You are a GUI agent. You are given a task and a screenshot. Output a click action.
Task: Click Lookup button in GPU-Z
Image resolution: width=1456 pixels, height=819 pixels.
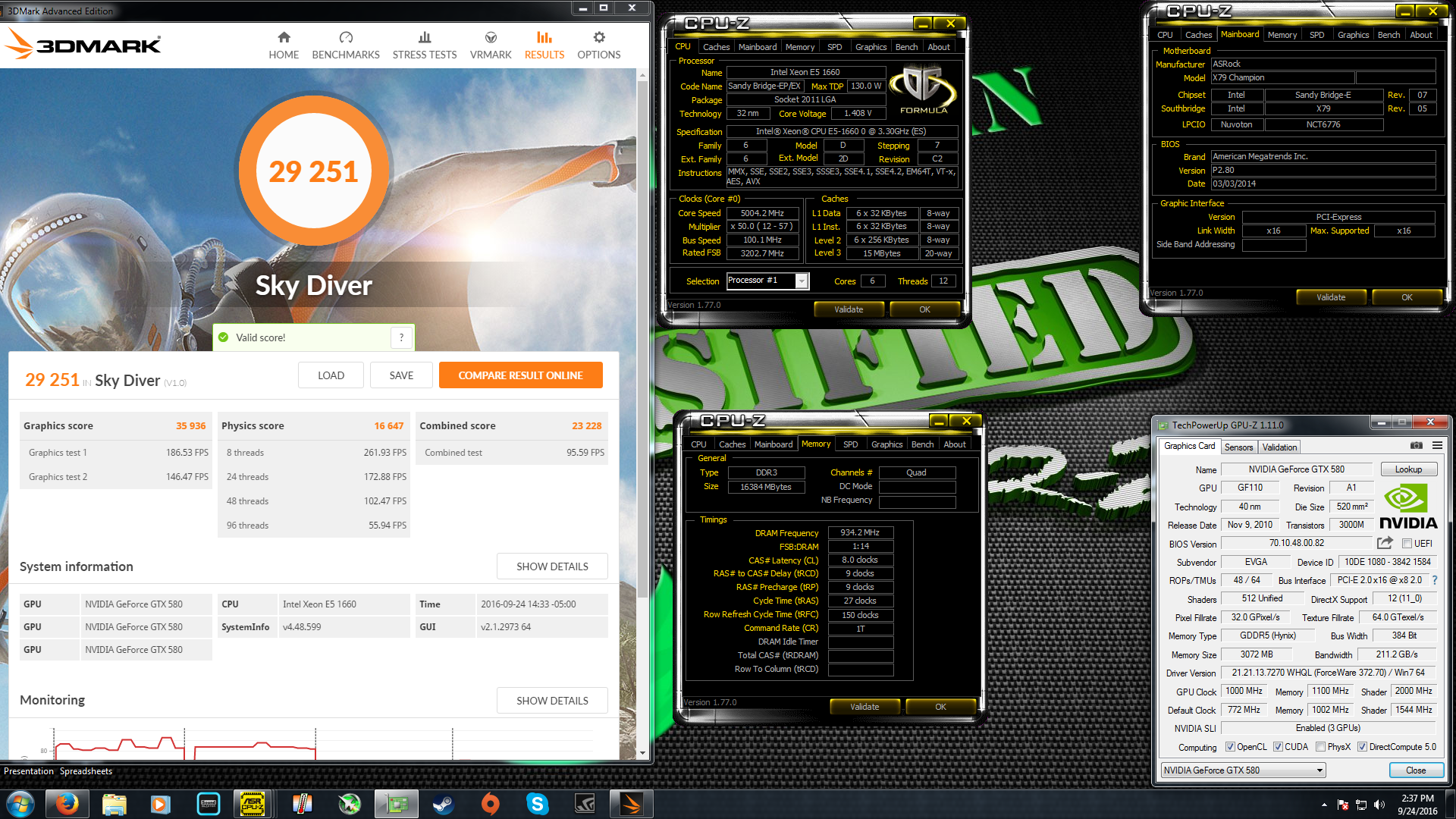point(1408,469)
